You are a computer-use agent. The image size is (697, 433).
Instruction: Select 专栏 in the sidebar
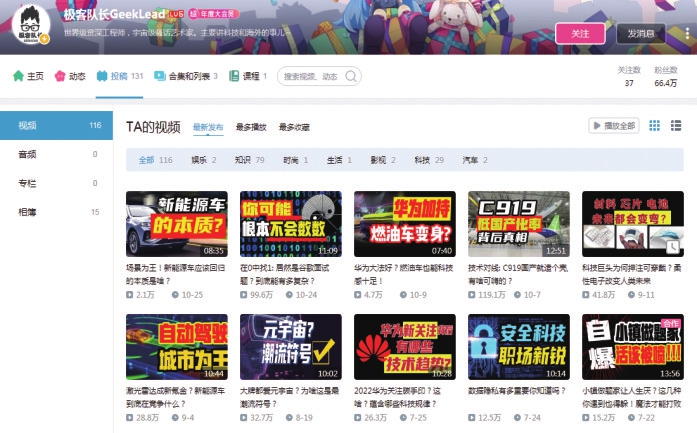(x=56, y=183)
